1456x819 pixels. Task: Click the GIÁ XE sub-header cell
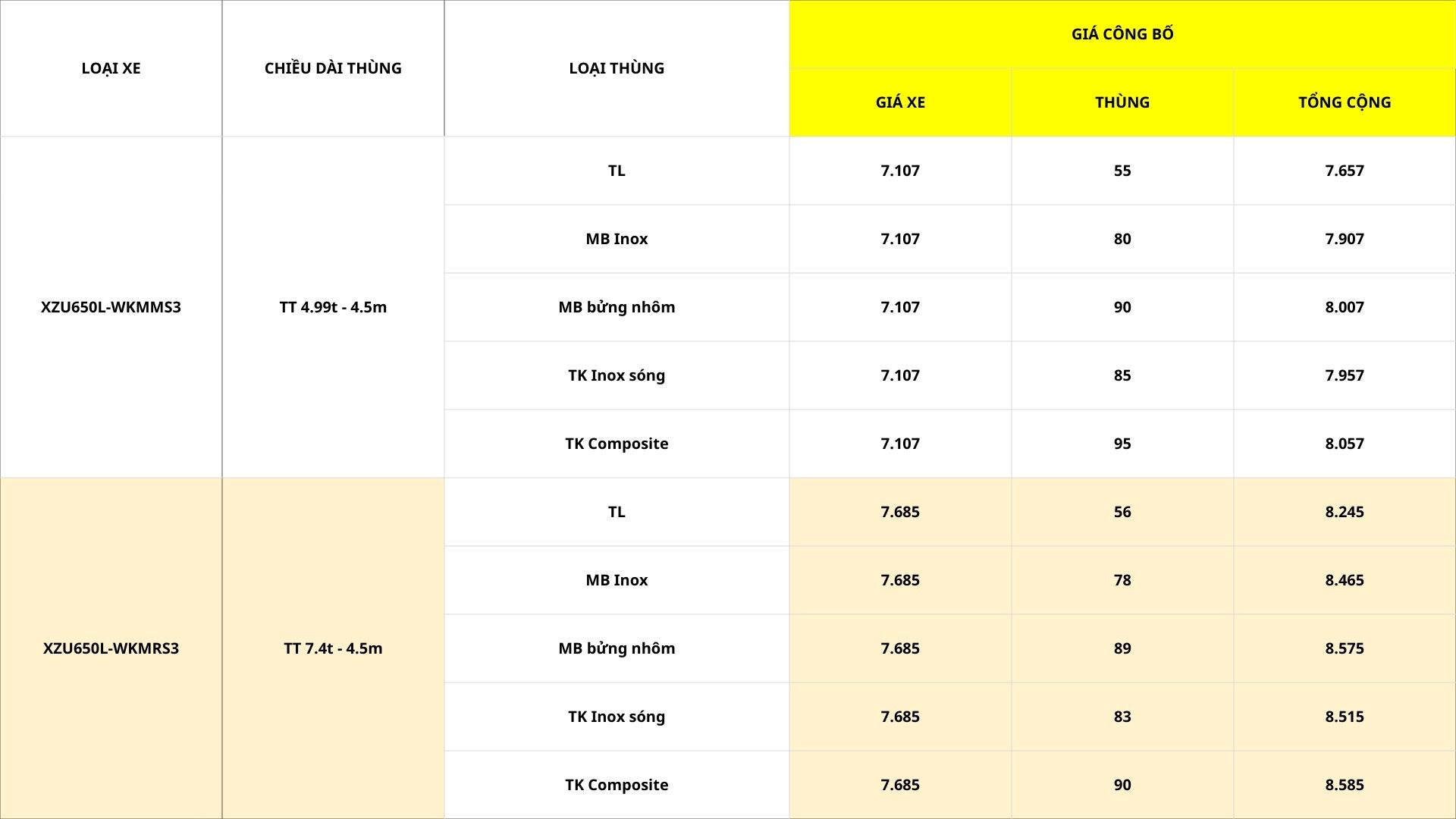899,102
